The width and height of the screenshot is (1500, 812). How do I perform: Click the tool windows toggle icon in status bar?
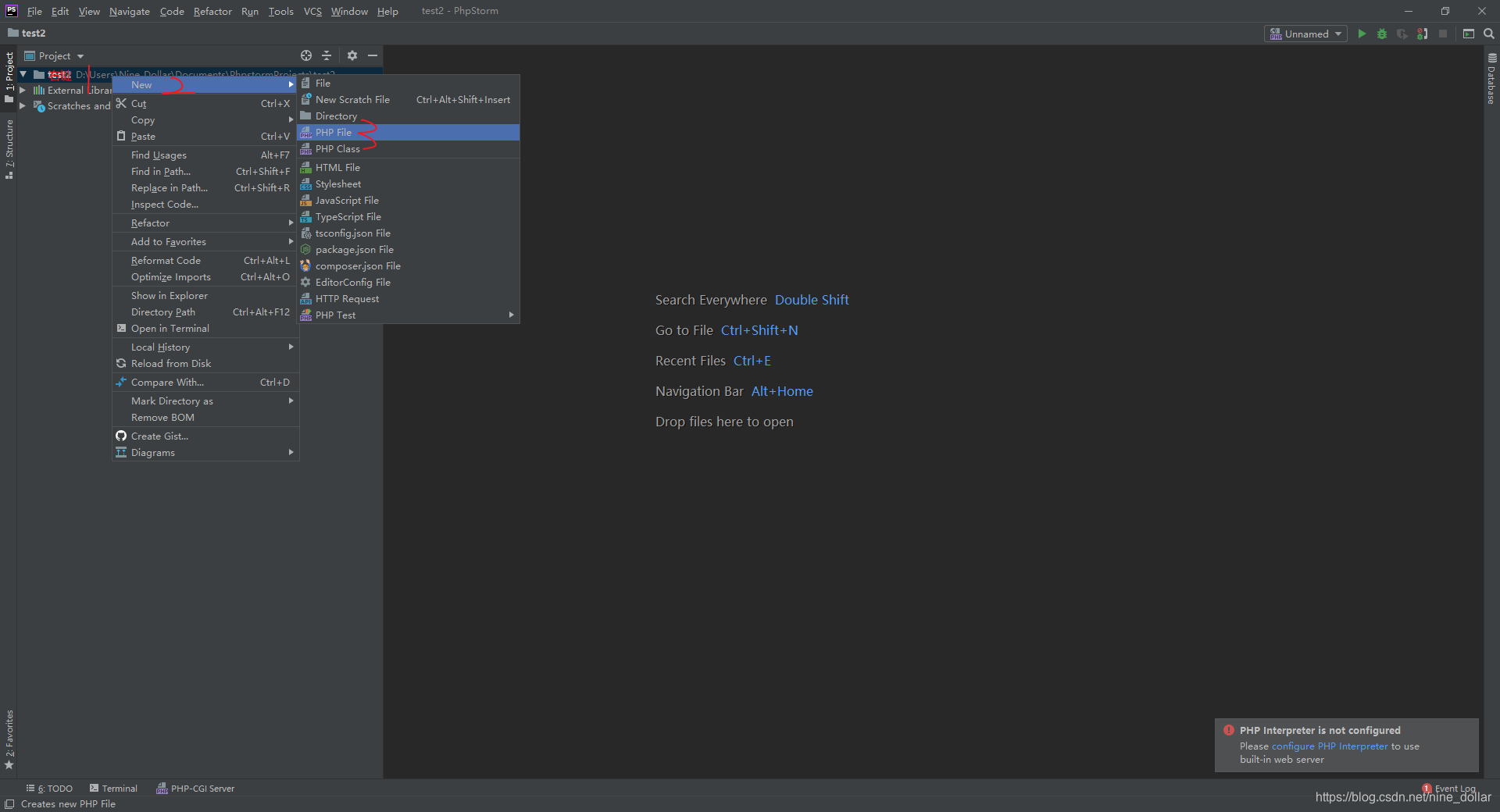9,804
